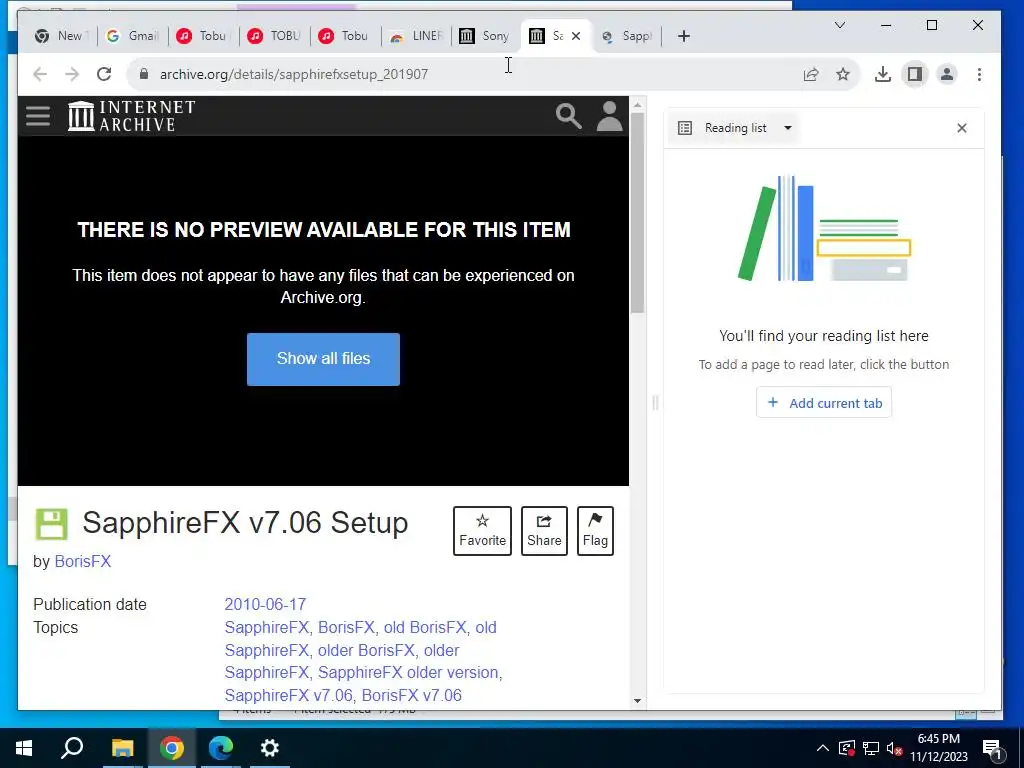Share this page via the address bar icon

[810, 74]
